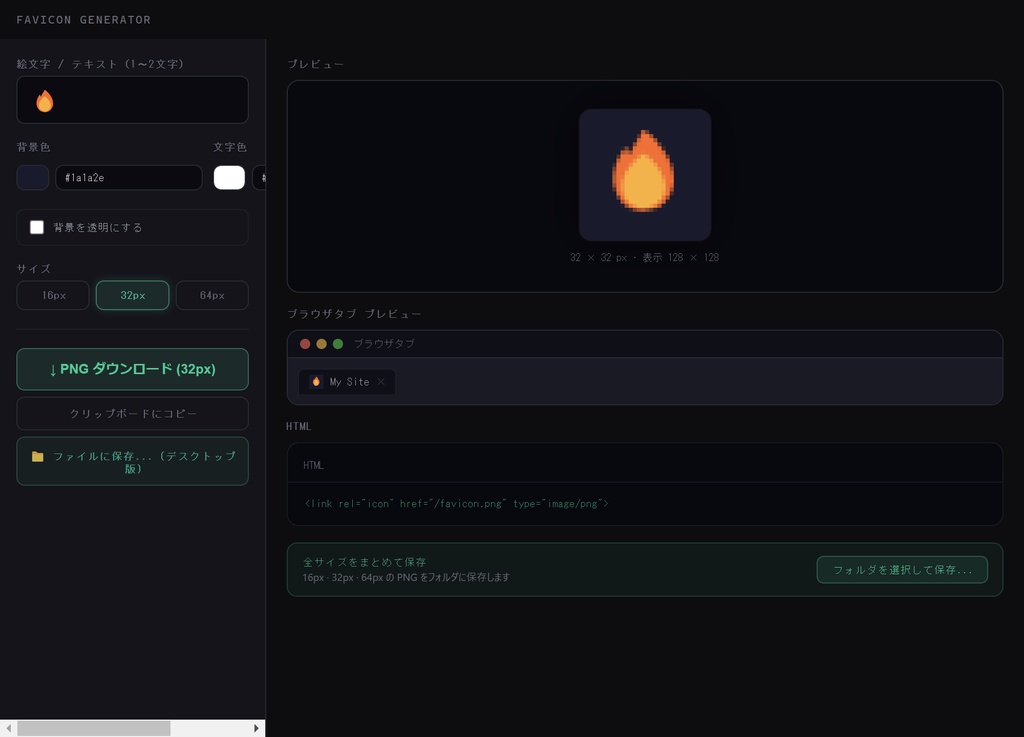Viewport: 1024px width, 737px height.
Task: Click the folder icon on save button
Action: (x=38, y=456)
